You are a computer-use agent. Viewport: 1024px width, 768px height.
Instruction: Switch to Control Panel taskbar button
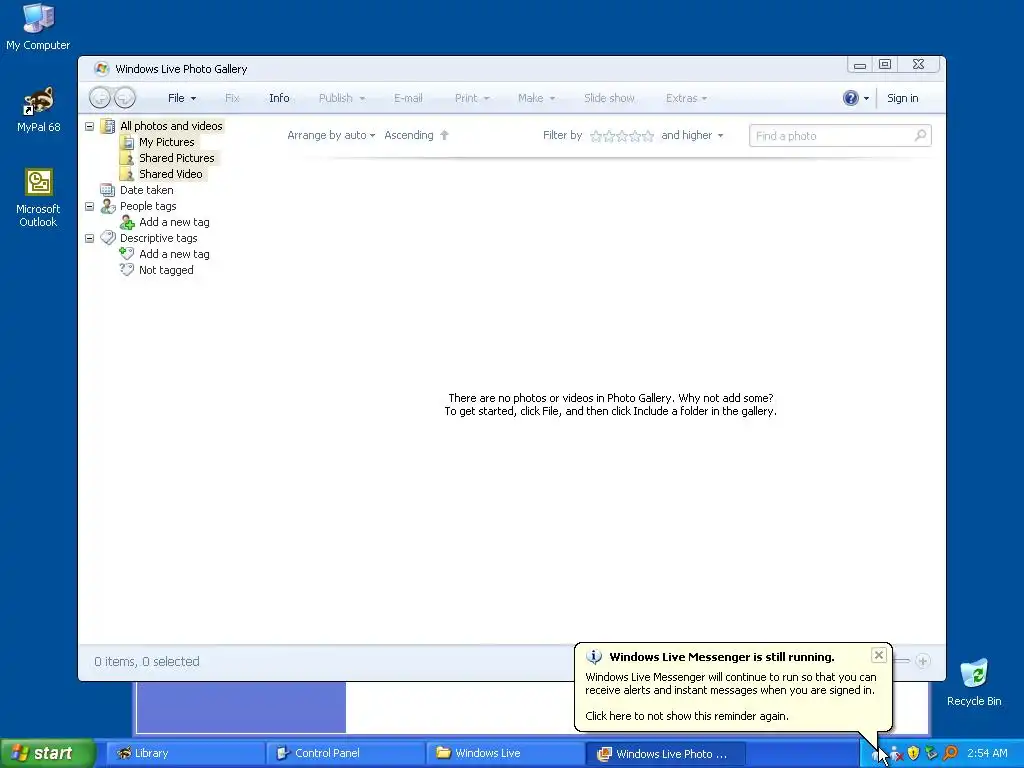point(345,753)
